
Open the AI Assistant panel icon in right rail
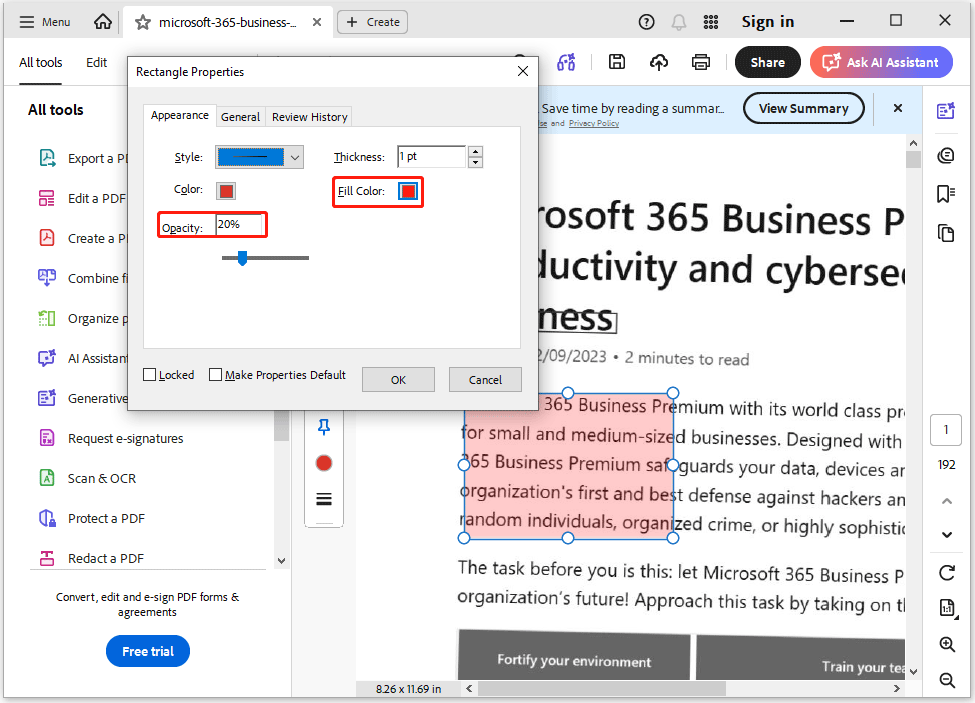tap(946, 111)
